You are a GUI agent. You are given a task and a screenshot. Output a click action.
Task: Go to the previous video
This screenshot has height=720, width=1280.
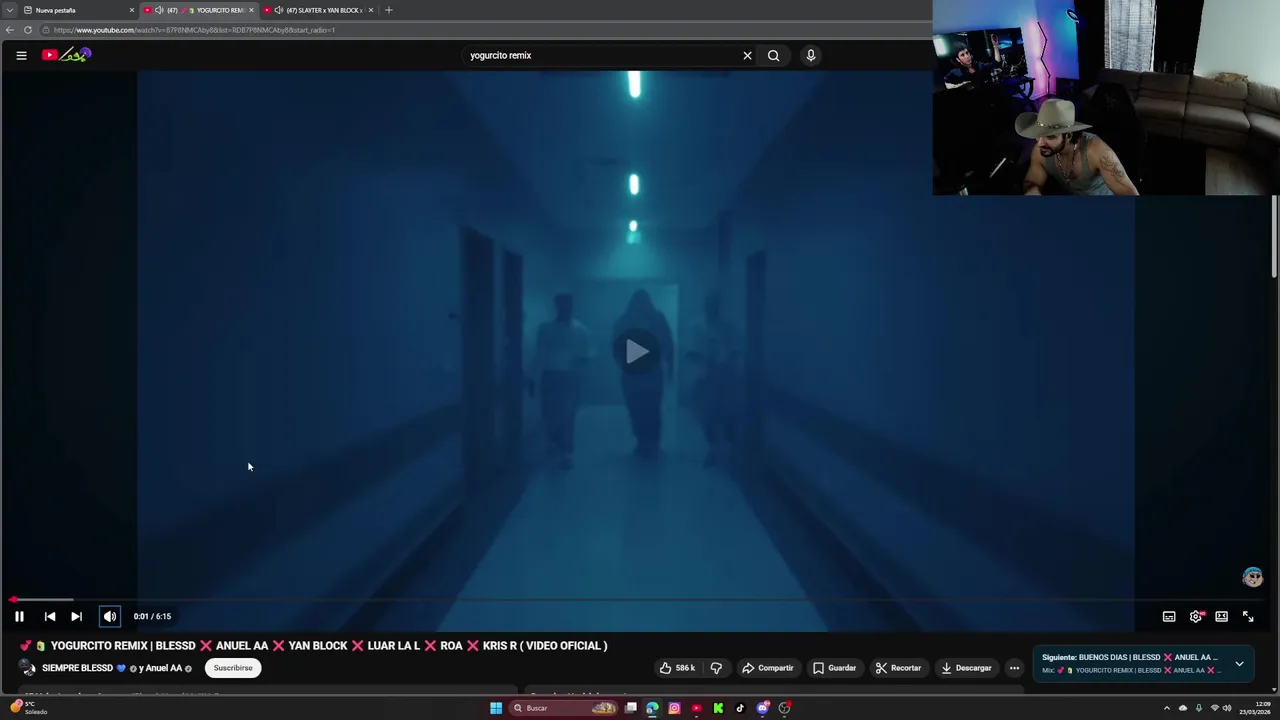point(49,617)
